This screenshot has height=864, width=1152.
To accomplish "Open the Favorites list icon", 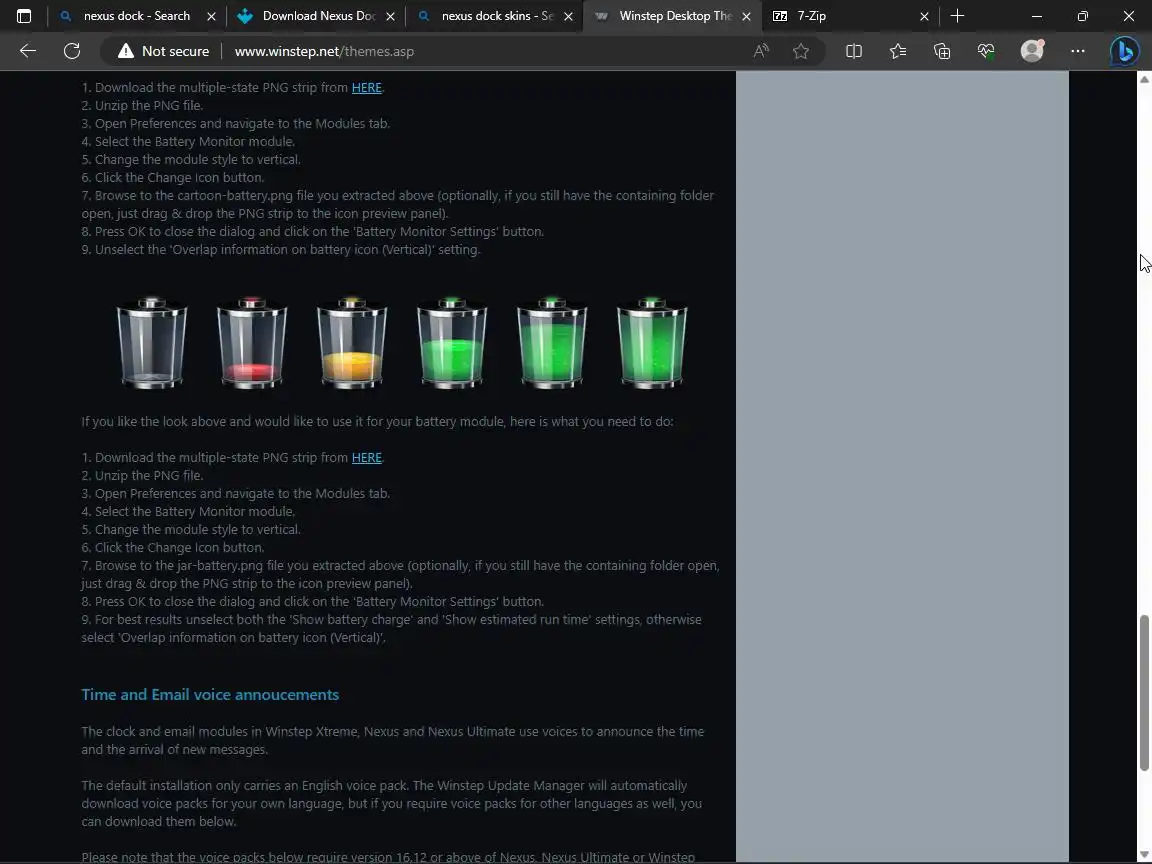I will (x=898, y=51).
